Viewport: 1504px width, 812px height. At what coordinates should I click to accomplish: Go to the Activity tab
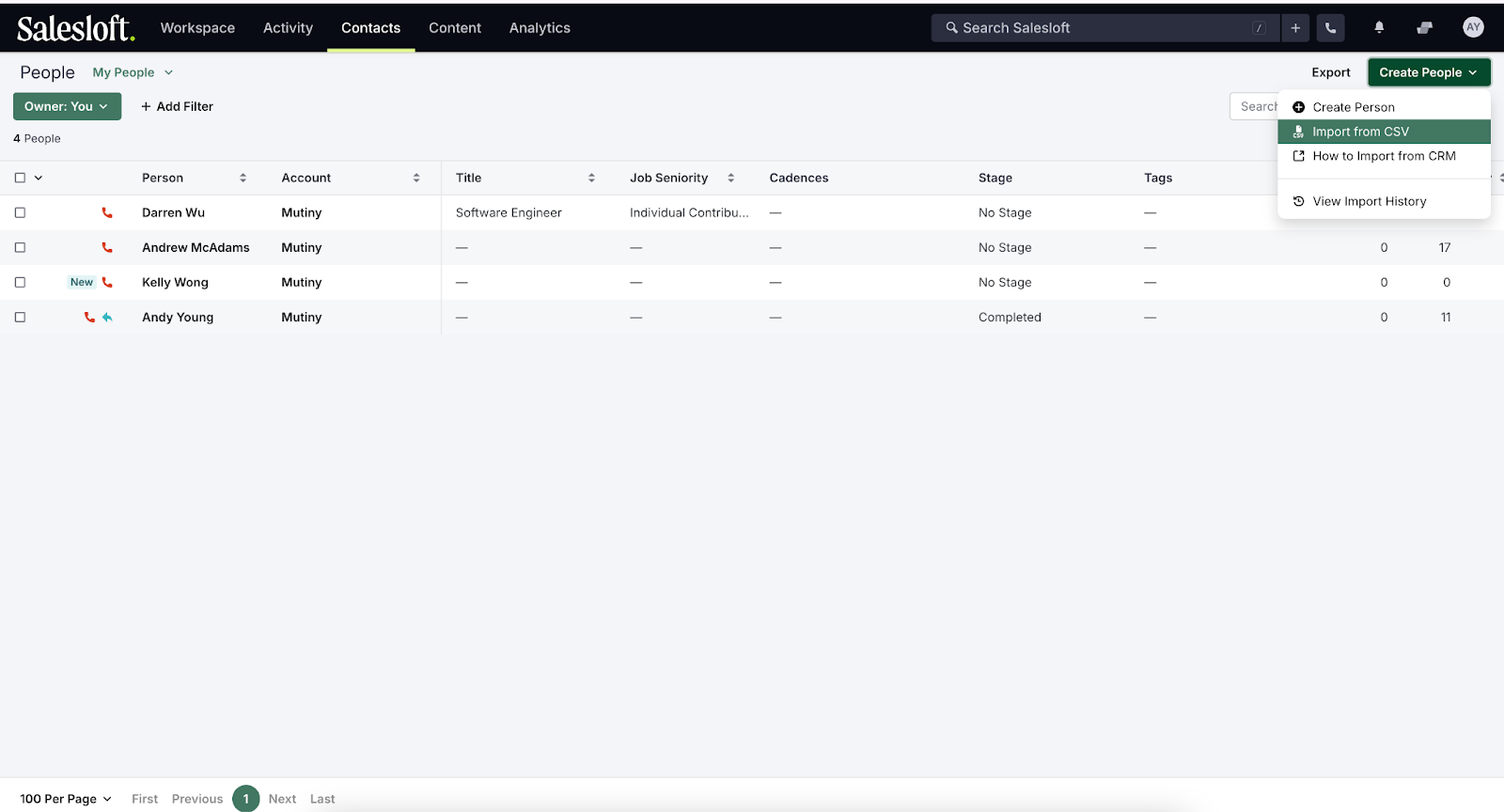(288, 28)
